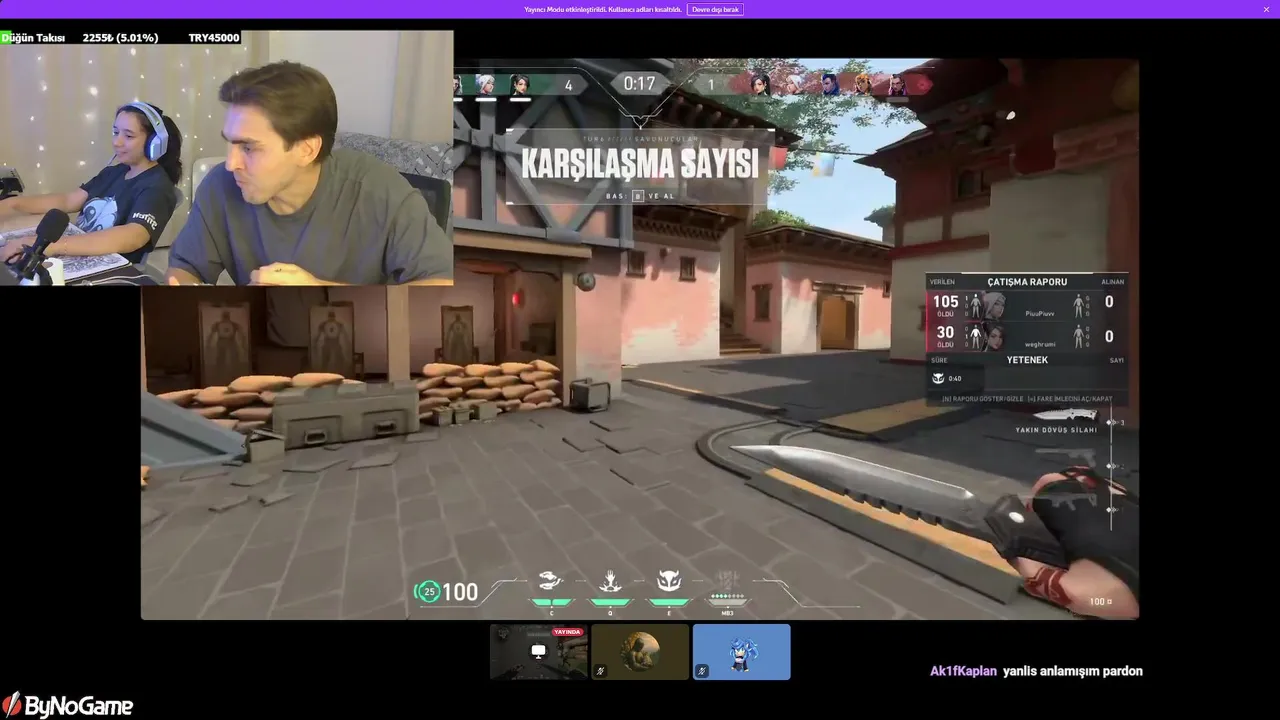Click the 'Düğün Takısı' goal label
Image resolution: width=1280 pixels, height=720 pixels.
click(x=33, y=37)
